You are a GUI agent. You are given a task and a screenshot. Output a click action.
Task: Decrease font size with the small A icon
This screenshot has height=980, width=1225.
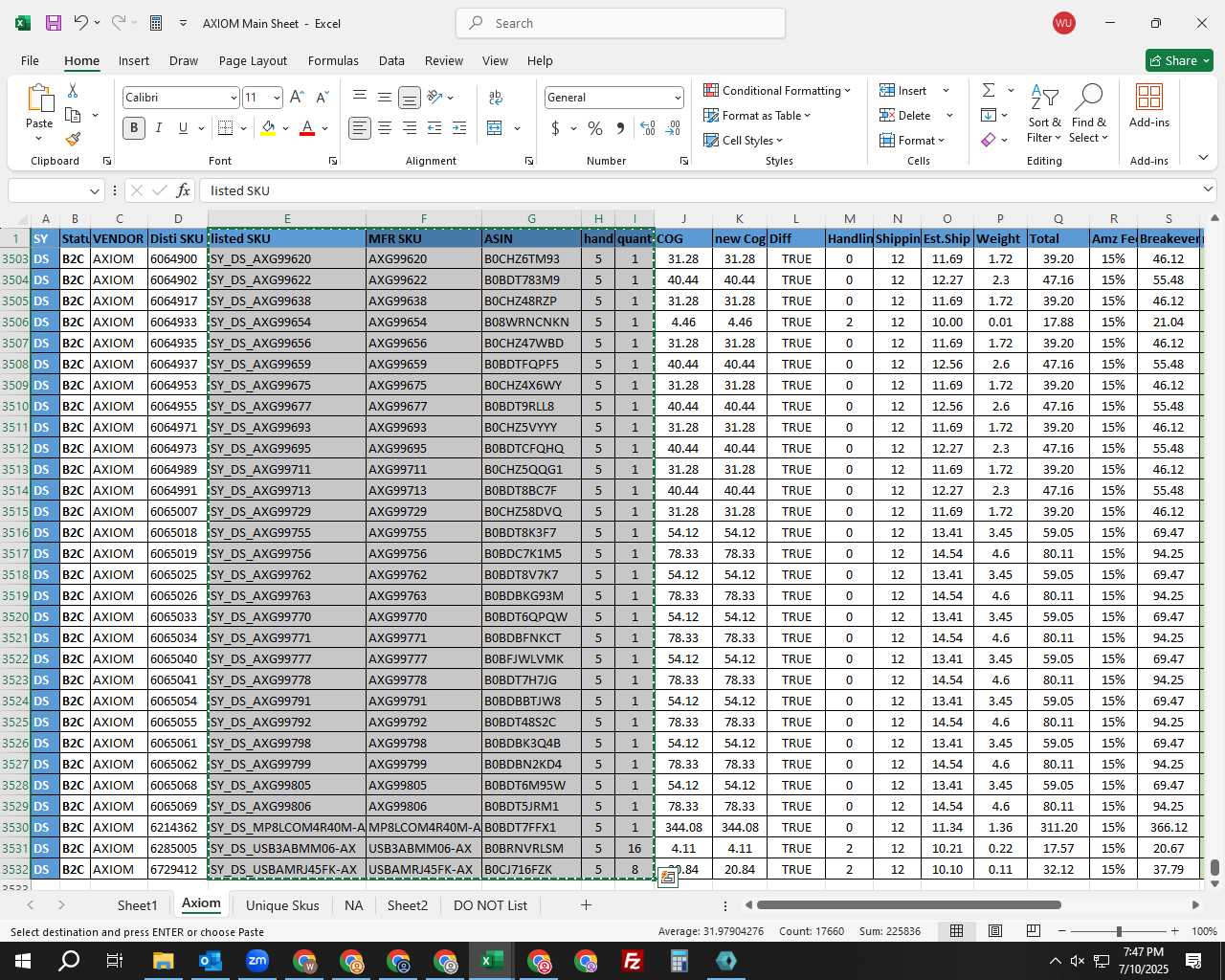coord(322,97)
